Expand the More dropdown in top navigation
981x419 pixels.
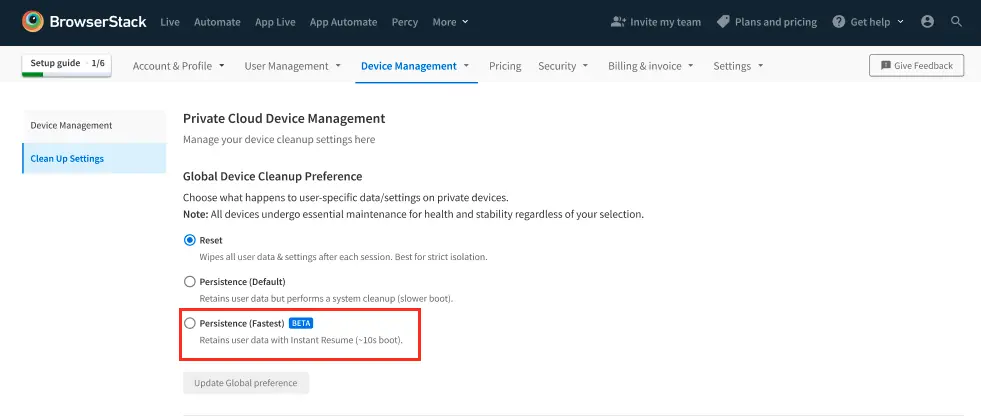pyautogui.click(x=450, y=22)
